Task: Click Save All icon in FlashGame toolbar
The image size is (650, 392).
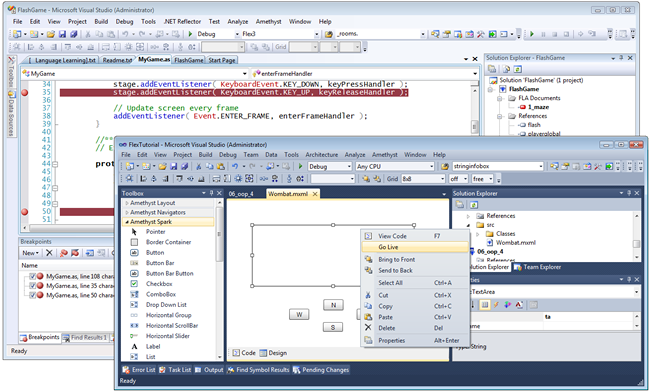Action: pos(74,34)
